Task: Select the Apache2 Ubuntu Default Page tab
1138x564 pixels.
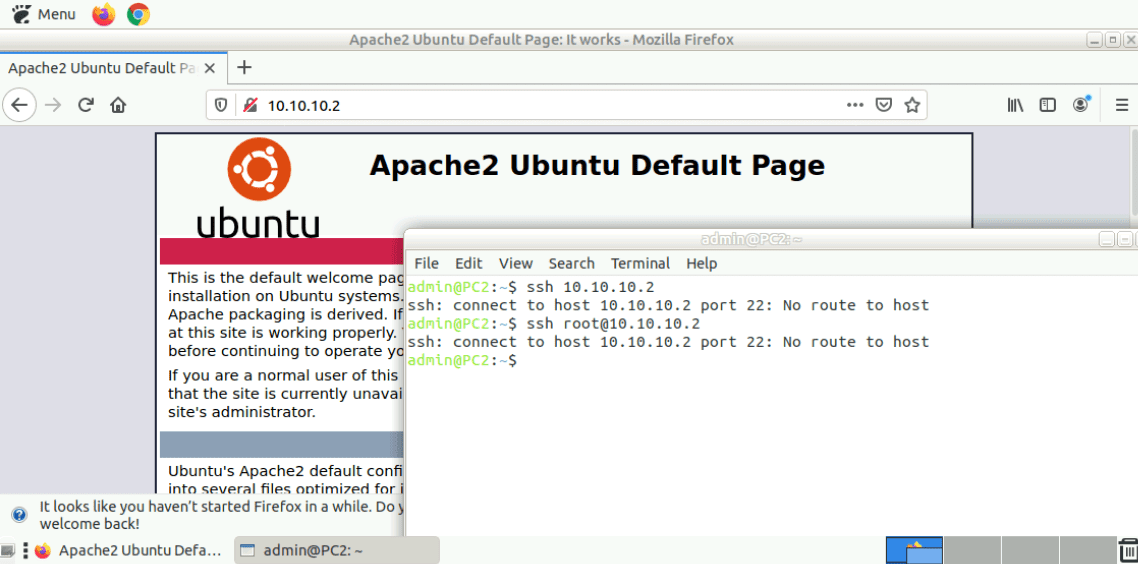Action: tap(113, 68)
